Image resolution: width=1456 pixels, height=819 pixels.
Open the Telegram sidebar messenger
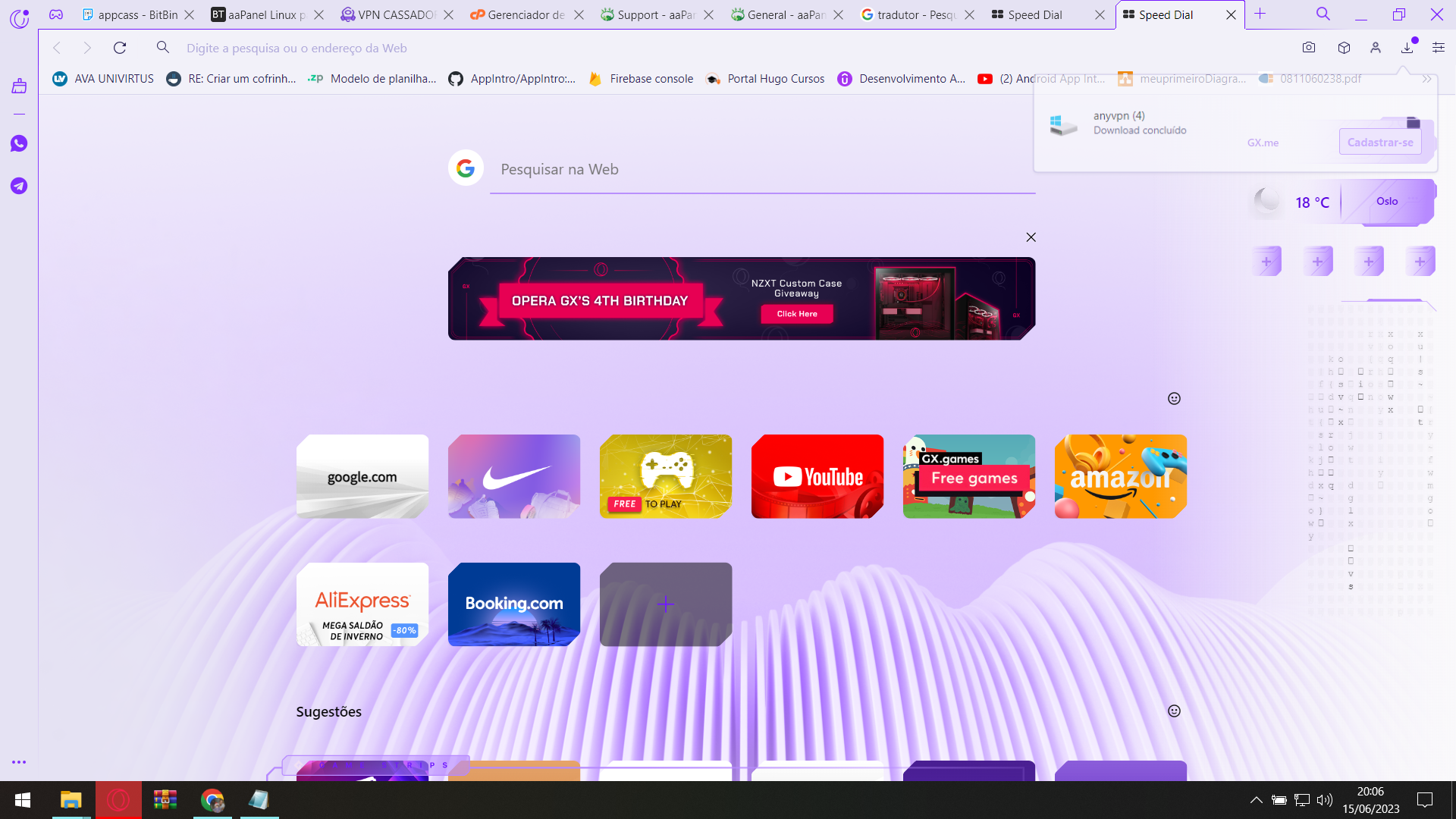19,186
